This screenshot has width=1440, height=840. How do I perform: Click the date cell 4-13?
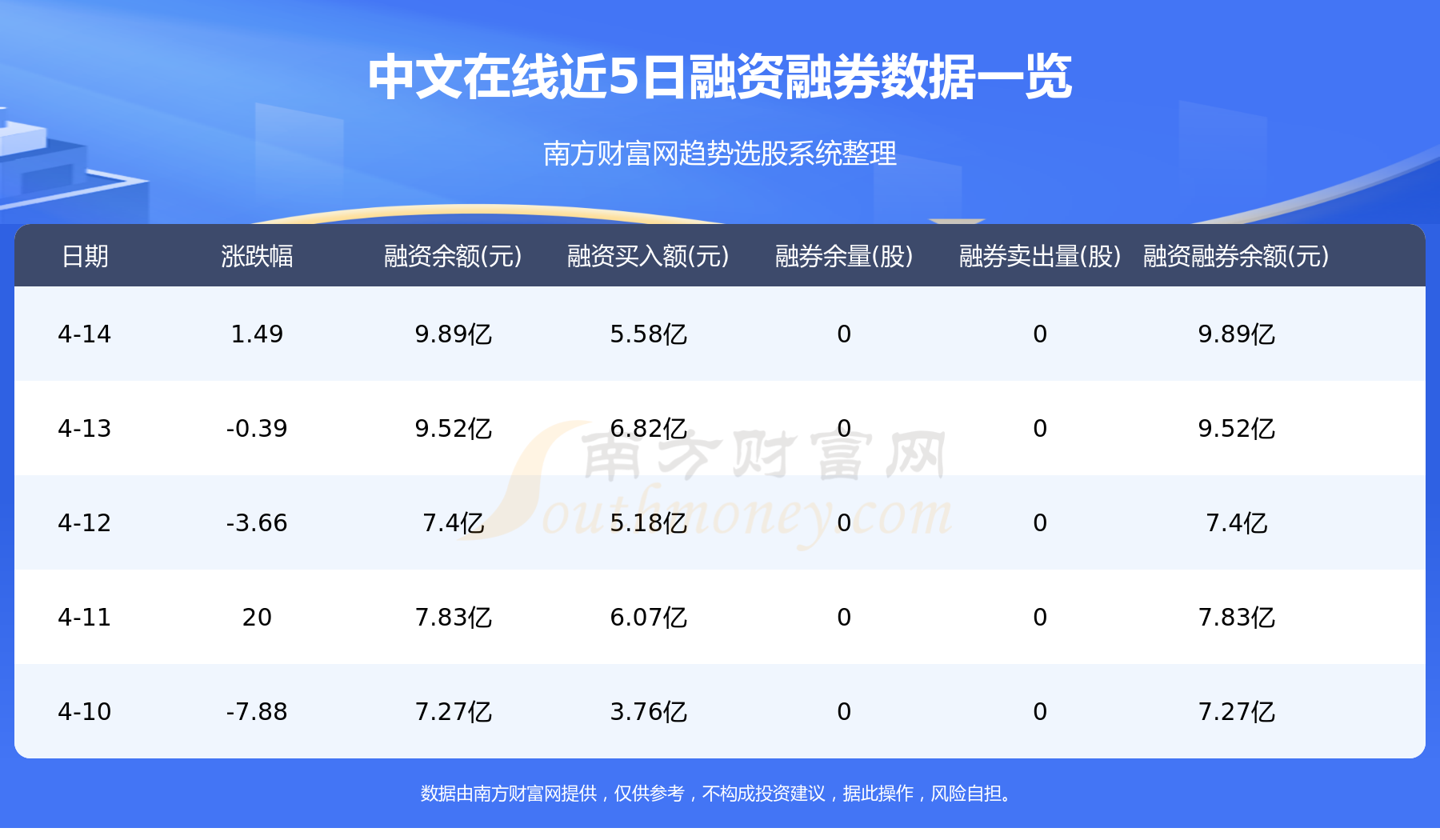click(85, 429)
